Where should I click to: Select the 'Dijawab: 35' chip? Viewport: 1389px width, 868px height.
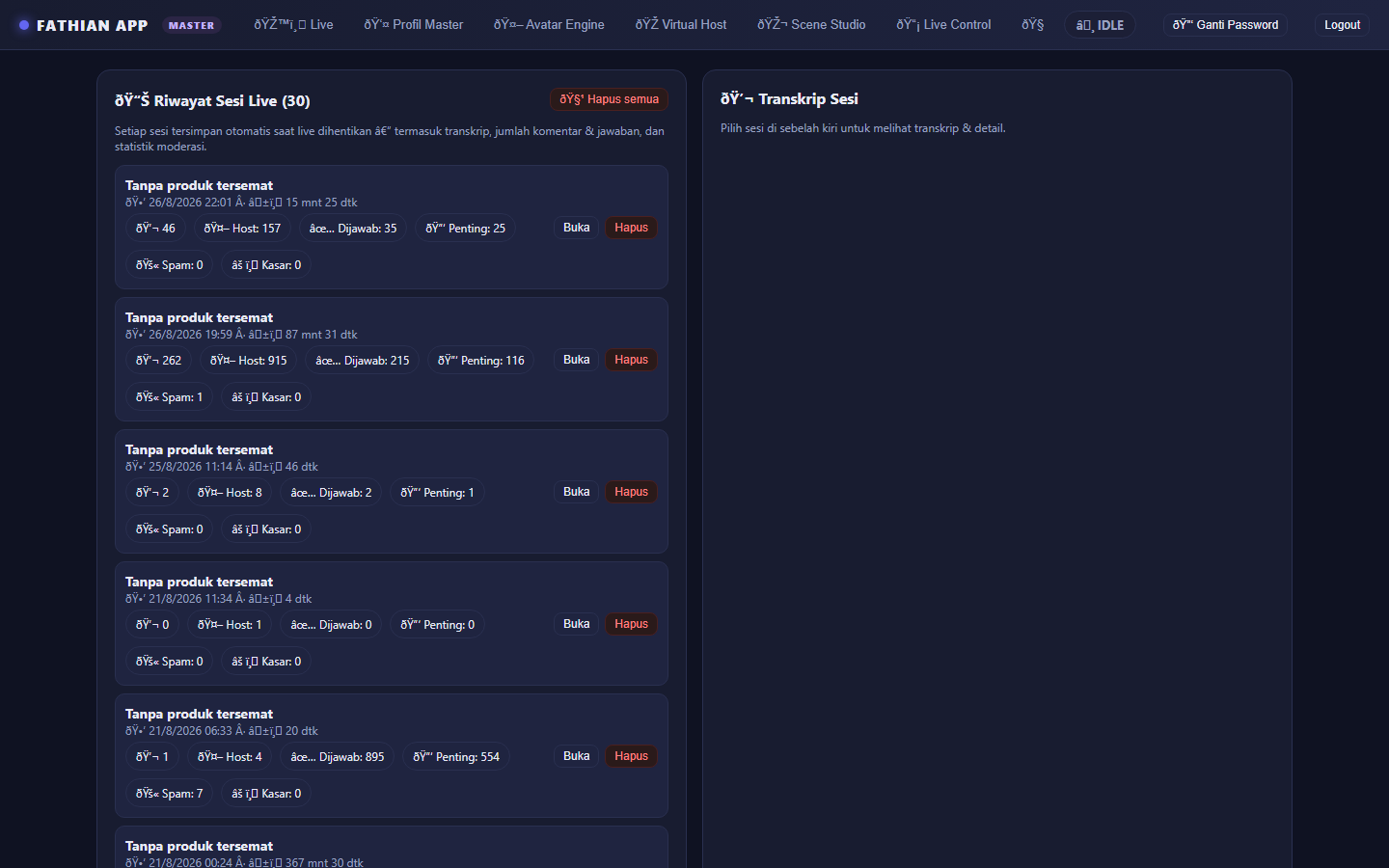(353, 229)
